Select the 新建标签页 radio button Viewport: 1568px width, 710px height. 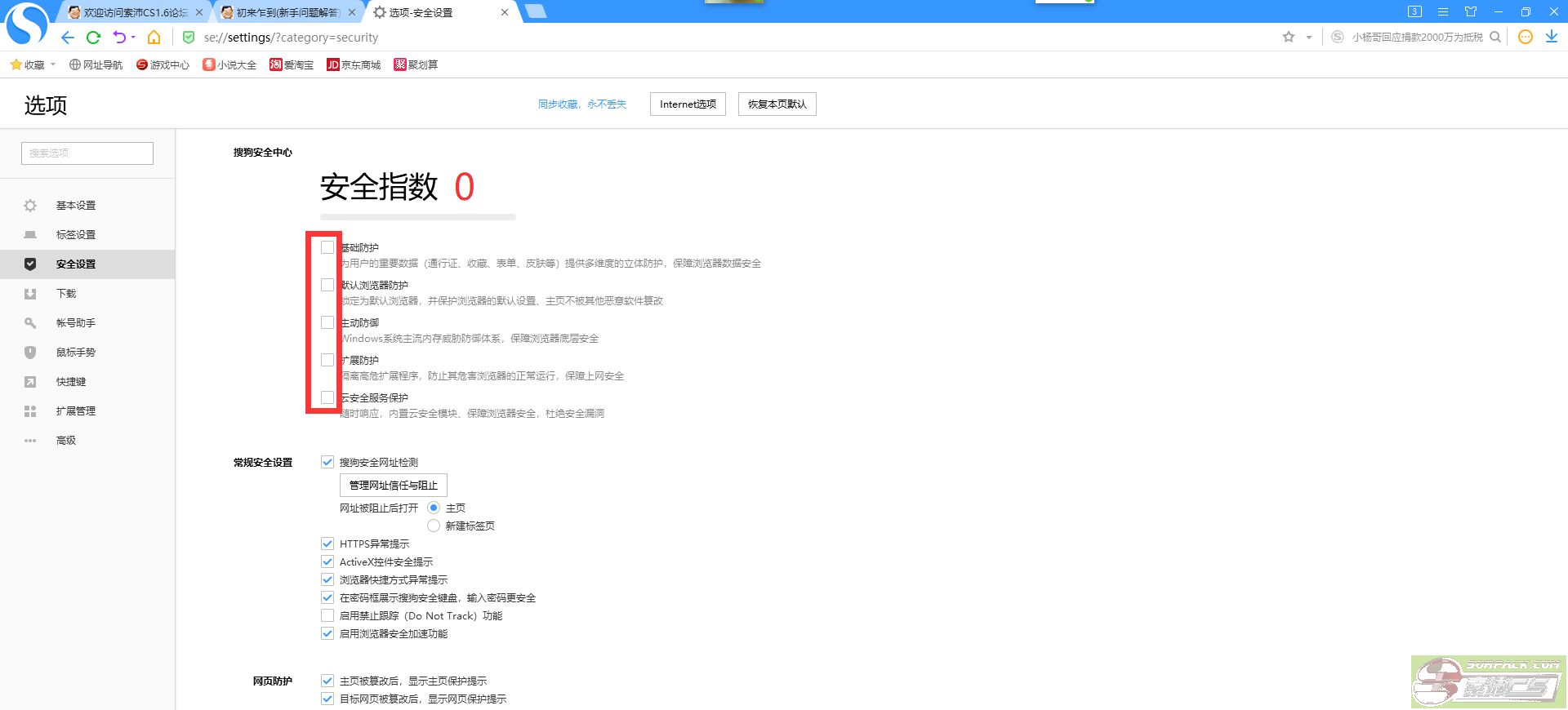click(434, 526)
